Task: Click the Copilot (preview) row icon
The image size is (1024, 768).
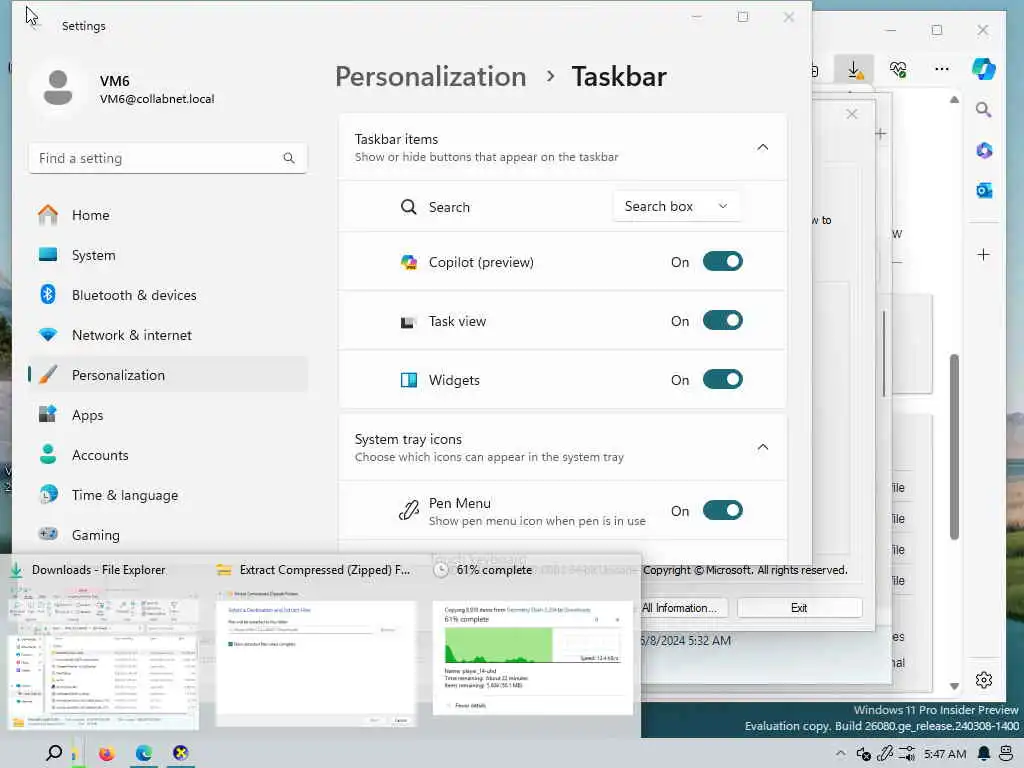Action: pos(409,263)
